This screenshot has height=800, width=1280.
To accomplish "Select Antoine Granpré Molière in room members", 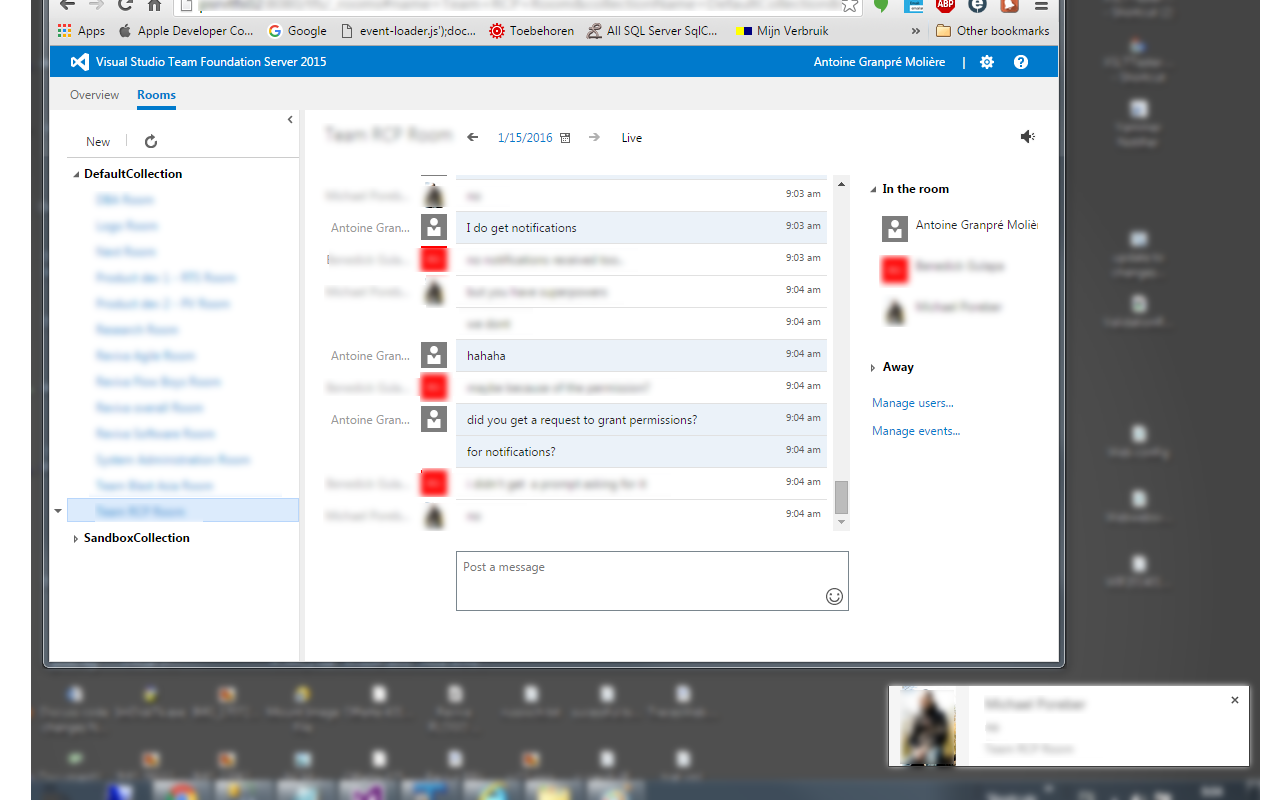I will pyautogui.click(x=959, y=228).
